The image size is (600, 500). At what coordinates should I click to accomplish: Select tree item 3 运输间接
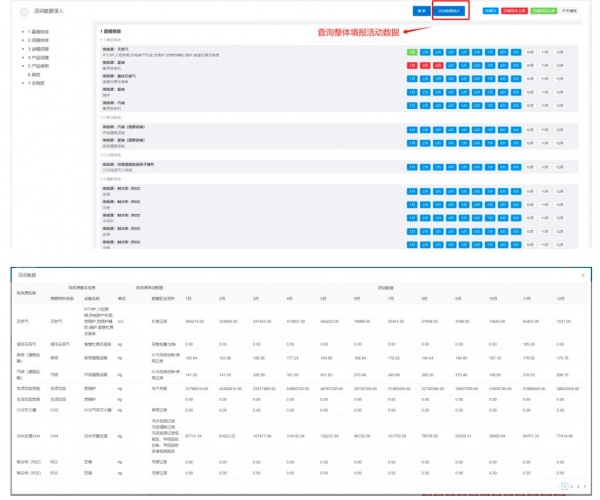38,49
